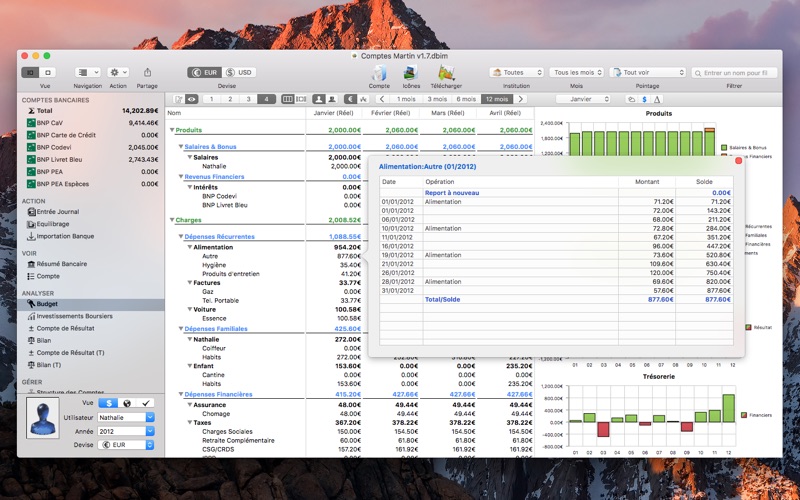Show 3 mois period
Screen dimensions: 800x500
[437, 99]
